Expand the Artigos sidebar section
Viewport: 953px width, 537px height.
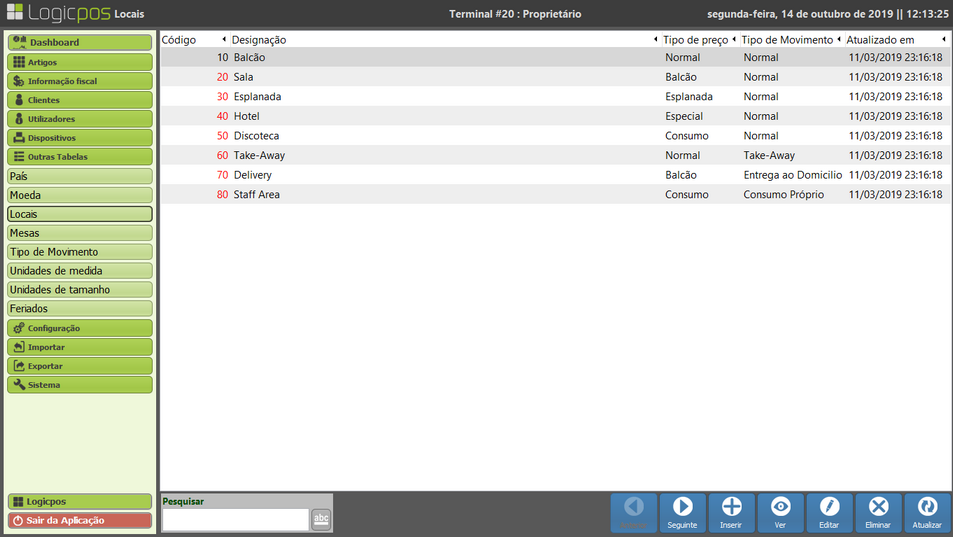[x=80, y=62]
